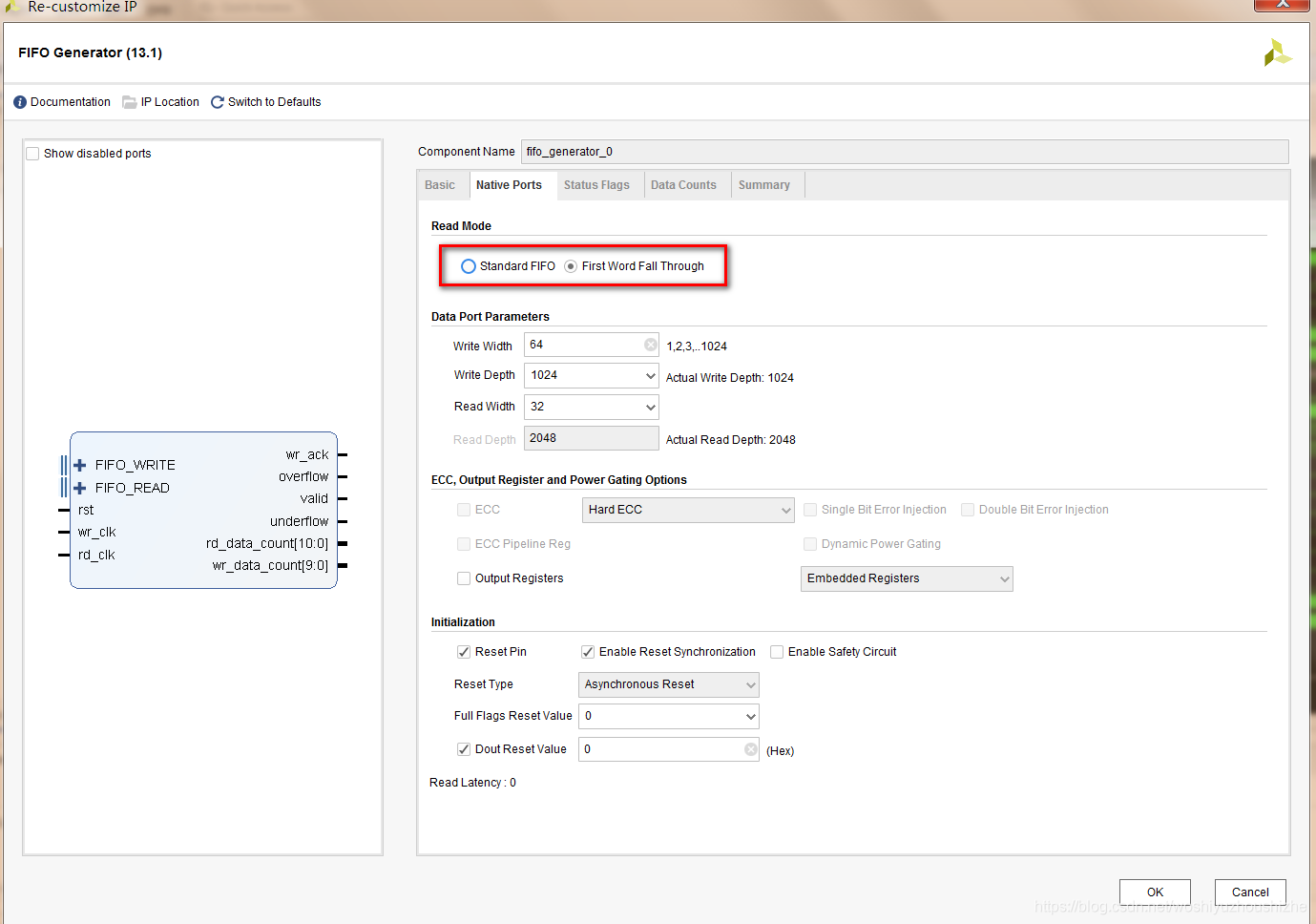Image resolution: width=1316 pixels, height=924 pixels.
Task: Switch to the Basic tab
Action: click(440, 185)
